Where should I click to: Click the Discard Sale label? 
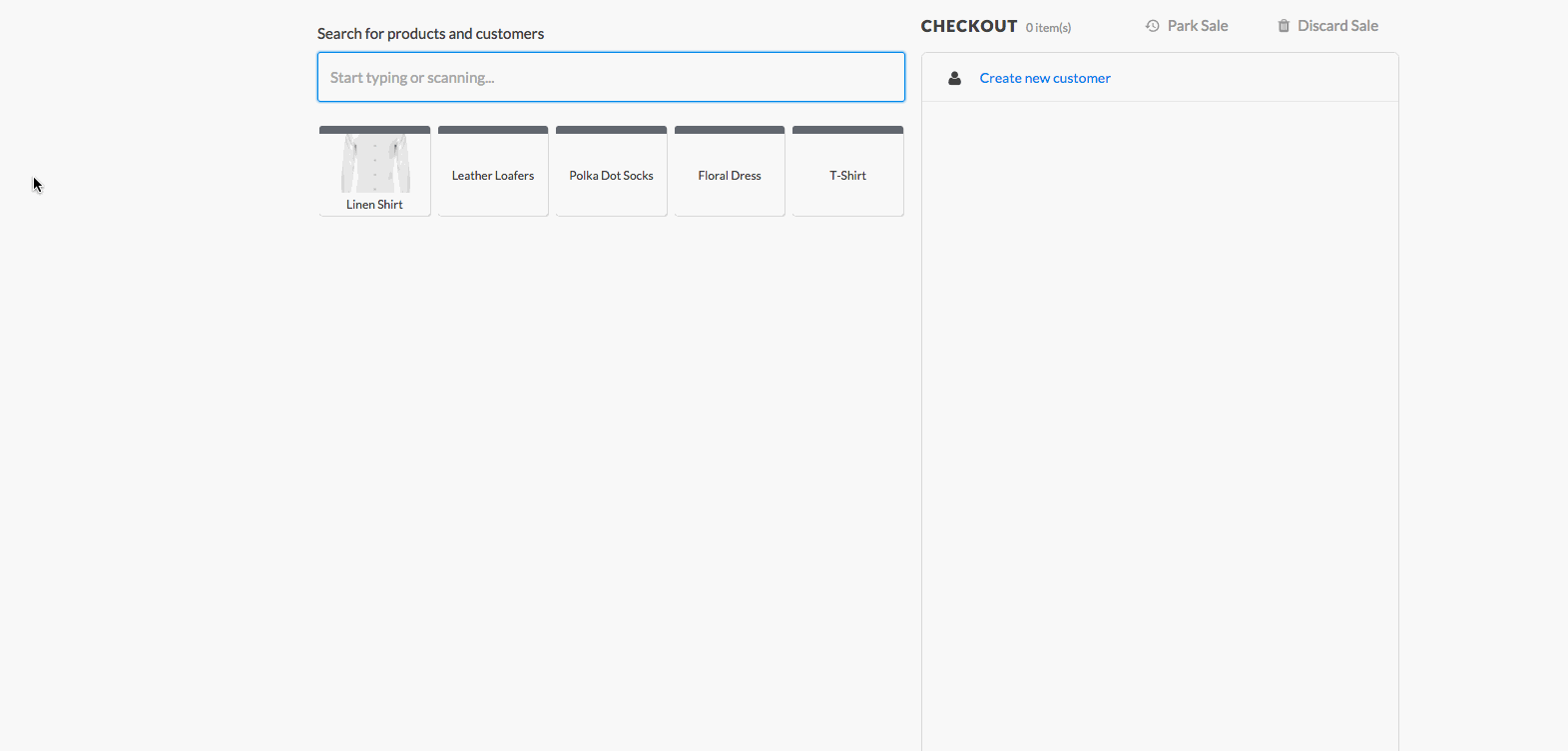point(1337,26)
